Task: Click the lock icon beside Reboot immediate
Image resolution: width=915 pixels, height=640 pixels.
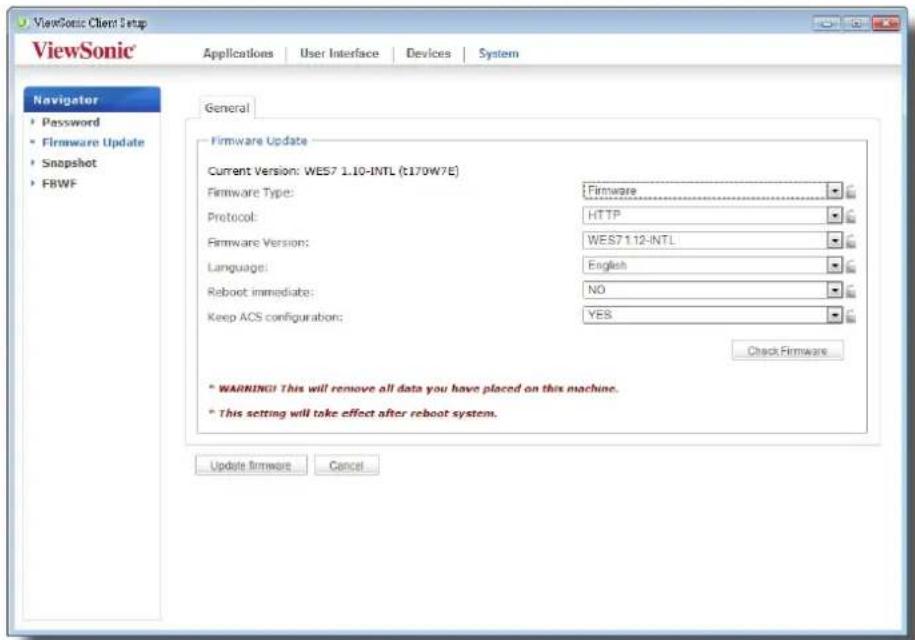Action: (x=851, y=291)
